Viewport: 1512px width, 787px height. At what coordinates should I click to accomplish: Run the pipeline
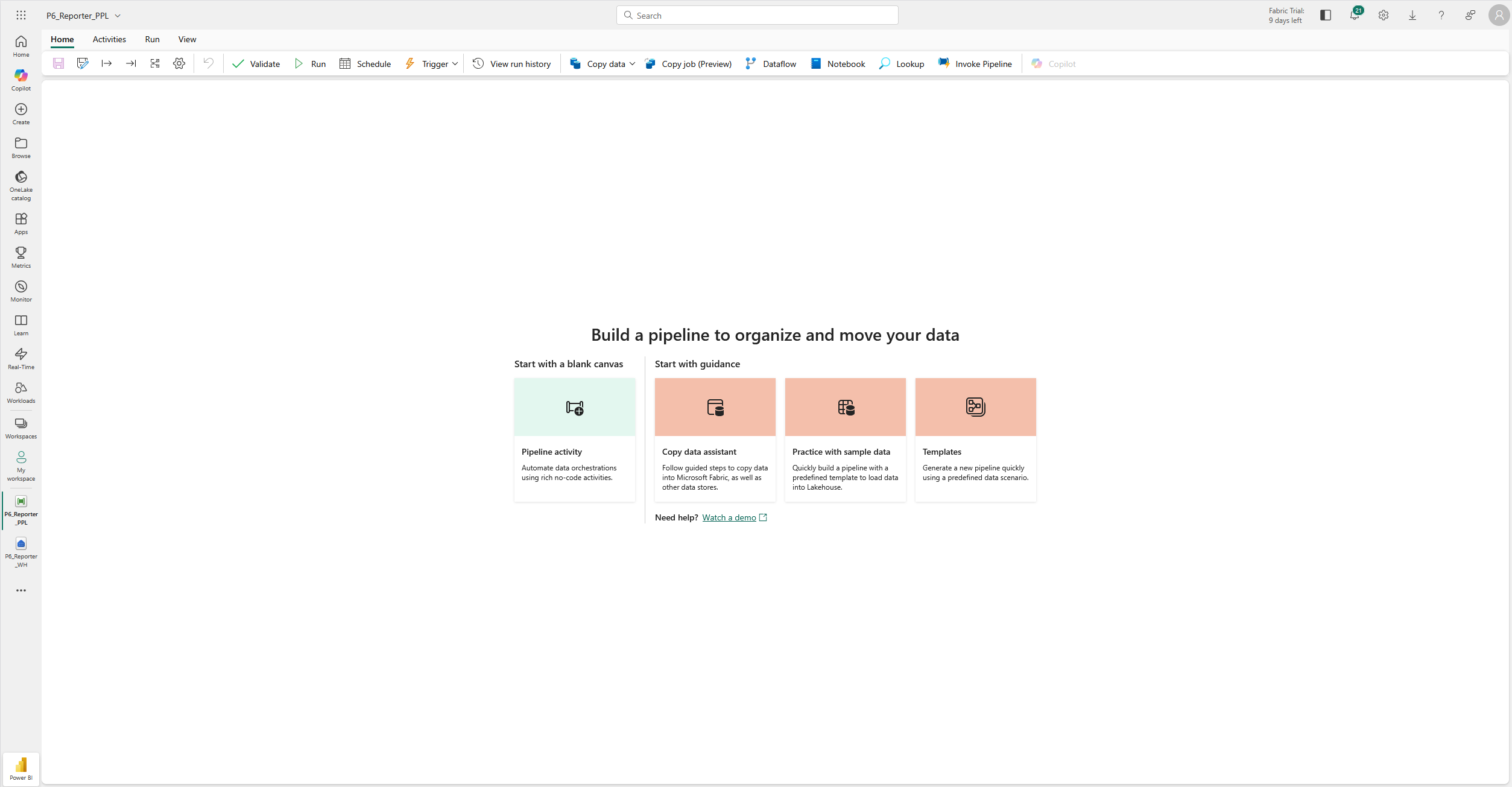[x=309, y=63]
